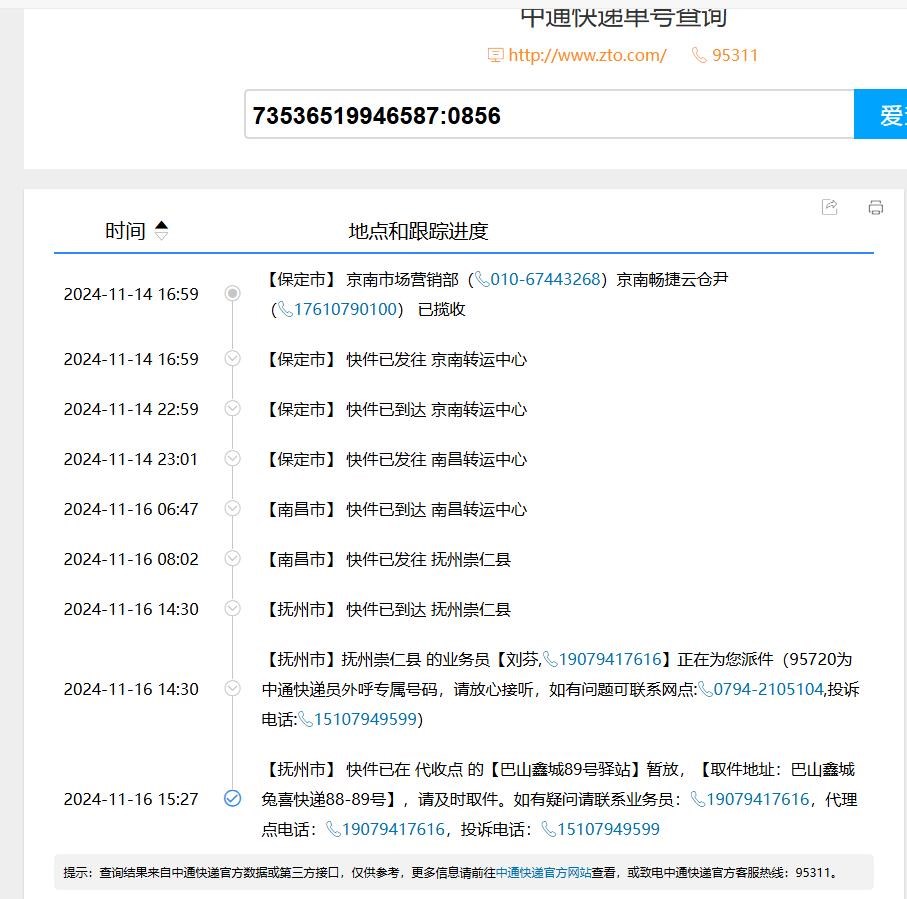907x899 pixels.
Task: Open the 中通快递官方网站 link in the tip
Action: (x=544, y=872)
